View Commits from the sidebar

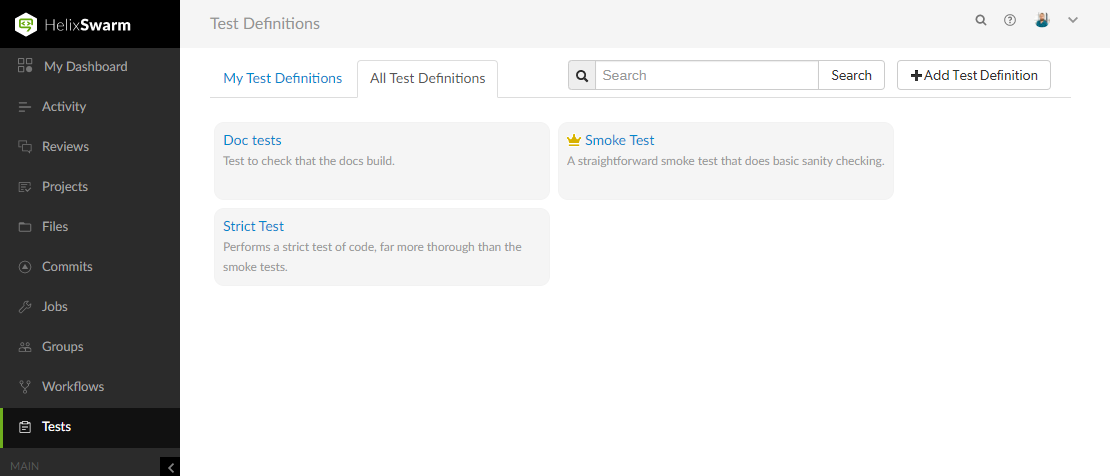[67, 267]
